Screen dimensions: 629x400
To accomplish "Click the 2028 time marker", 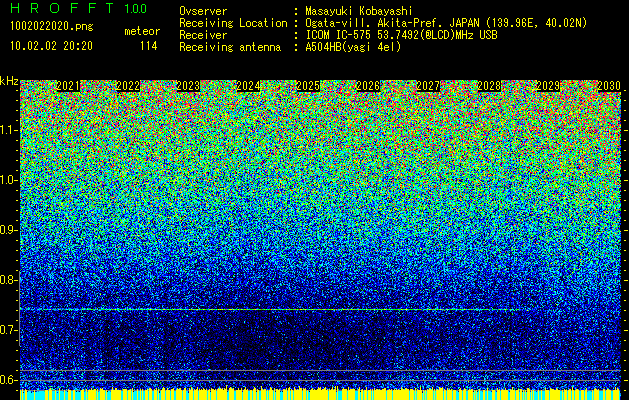I will coord(489,86).
